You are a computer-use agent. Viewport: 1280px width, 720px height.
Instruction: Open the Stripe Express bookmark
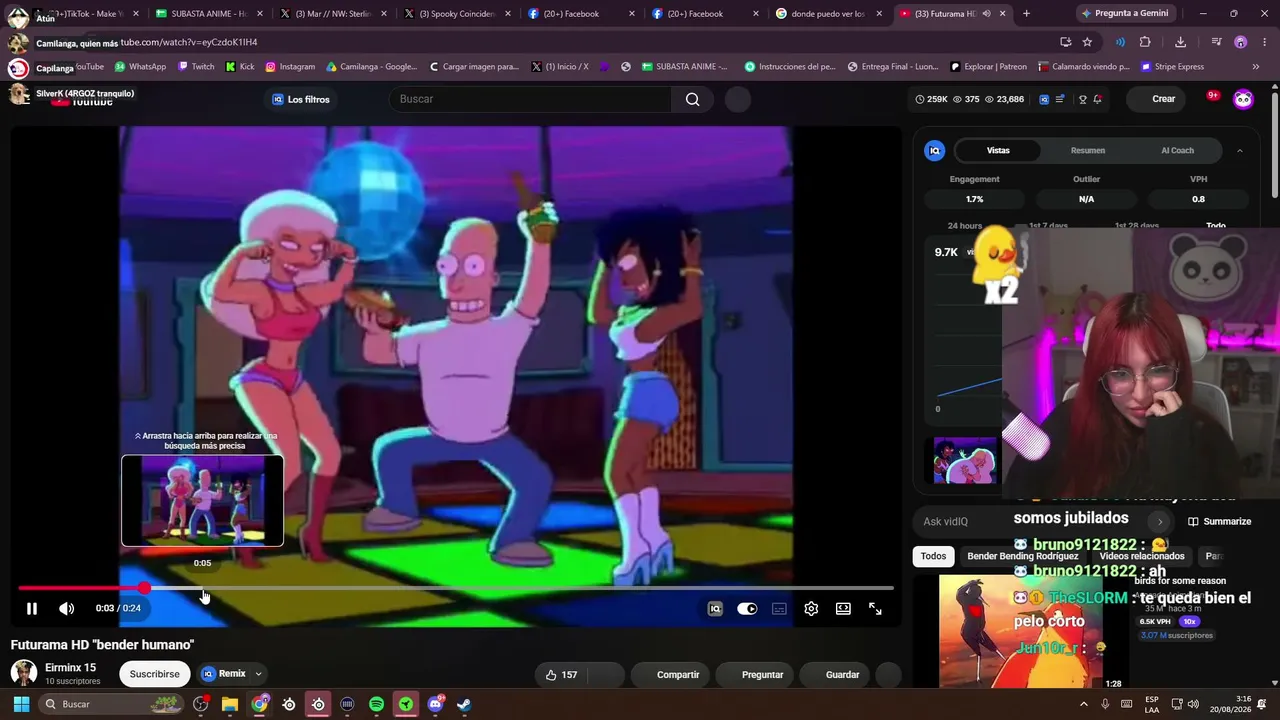pos(1172,67)
